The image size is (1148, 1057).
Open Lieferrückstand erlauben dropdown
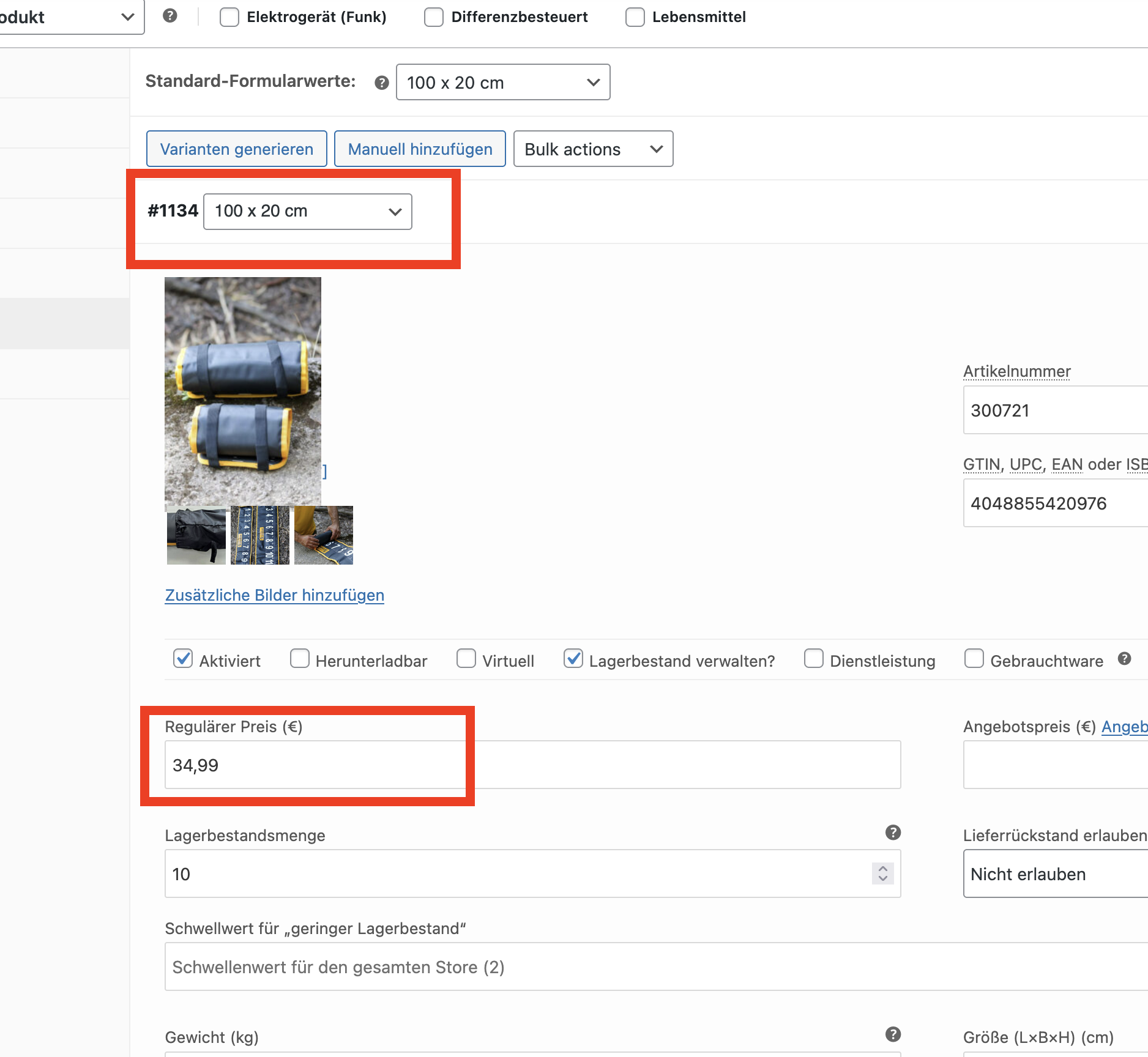pyautogui.click(x=1055, y=874)
